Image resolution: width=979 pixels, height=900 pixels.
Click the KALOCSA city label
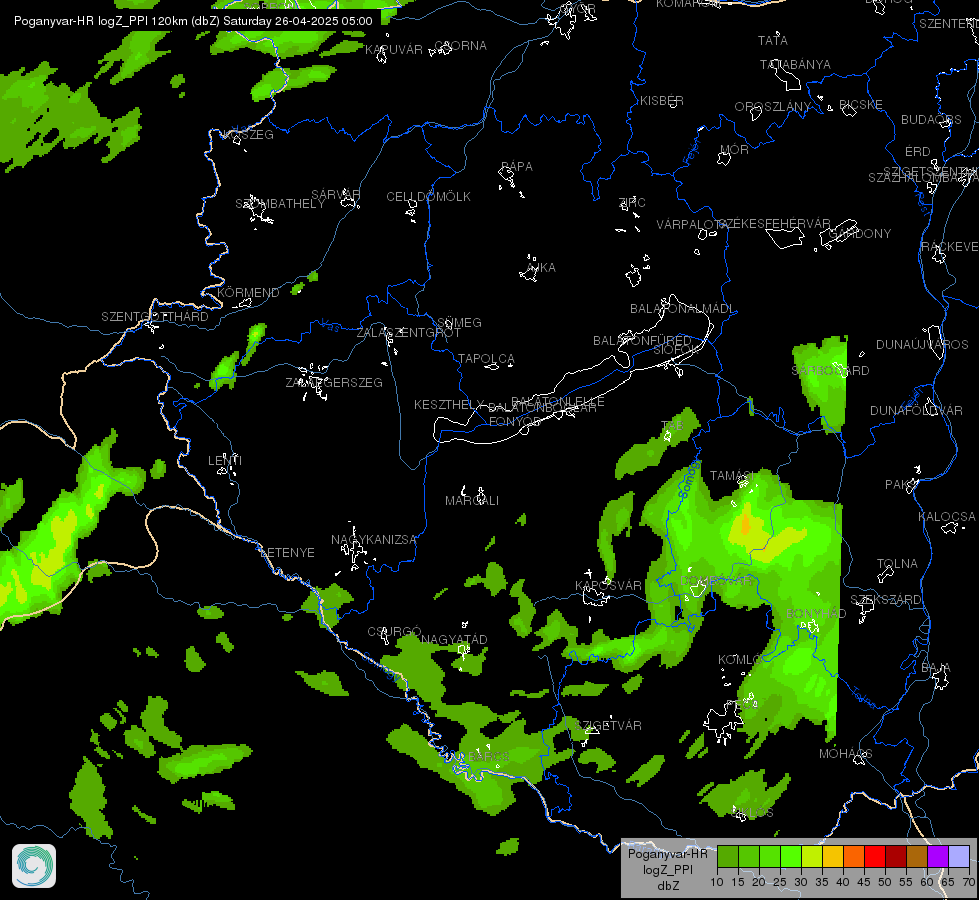point(947,517)
